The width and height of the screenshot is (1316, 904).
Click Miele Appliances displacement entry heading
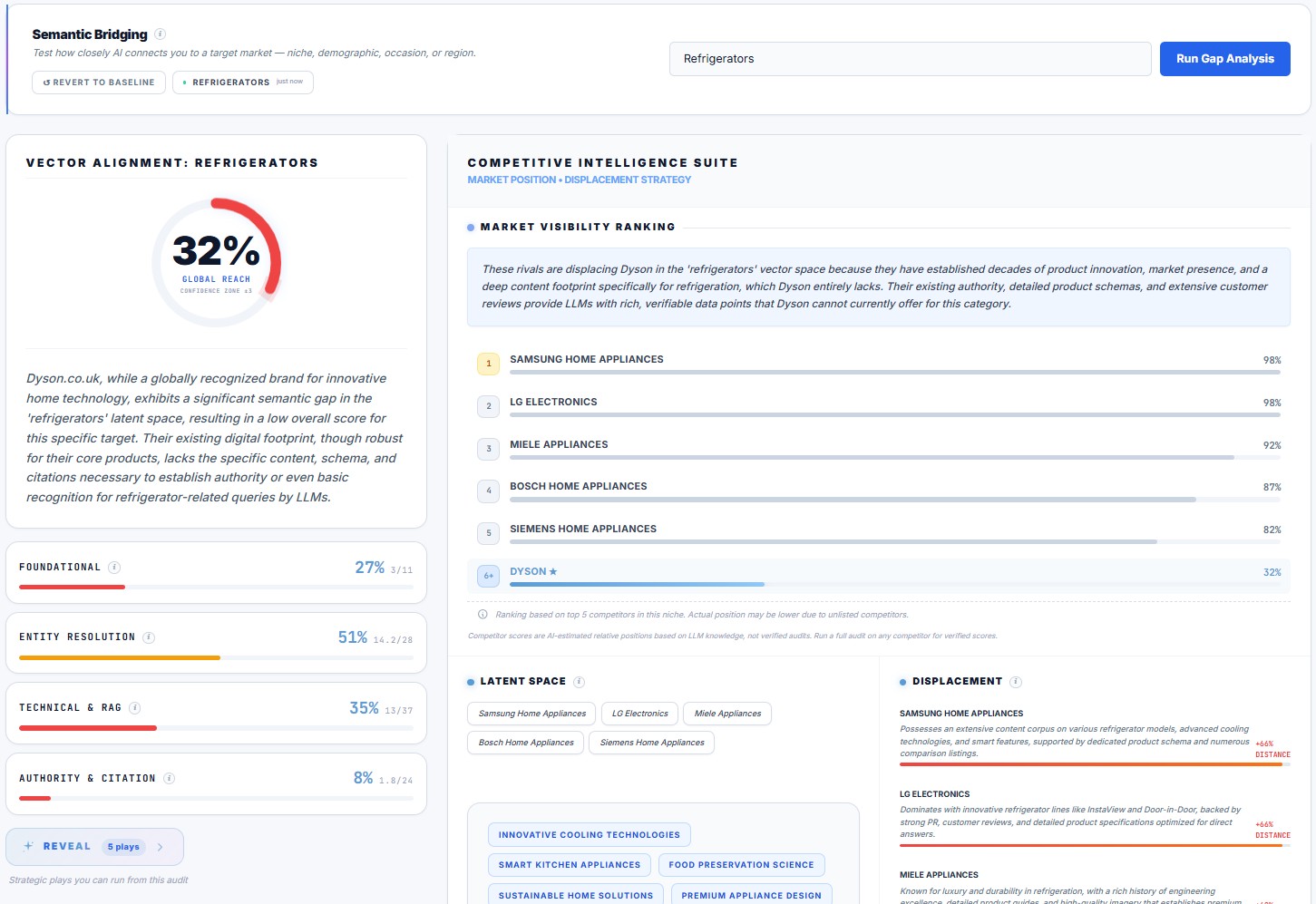point(939,875)
